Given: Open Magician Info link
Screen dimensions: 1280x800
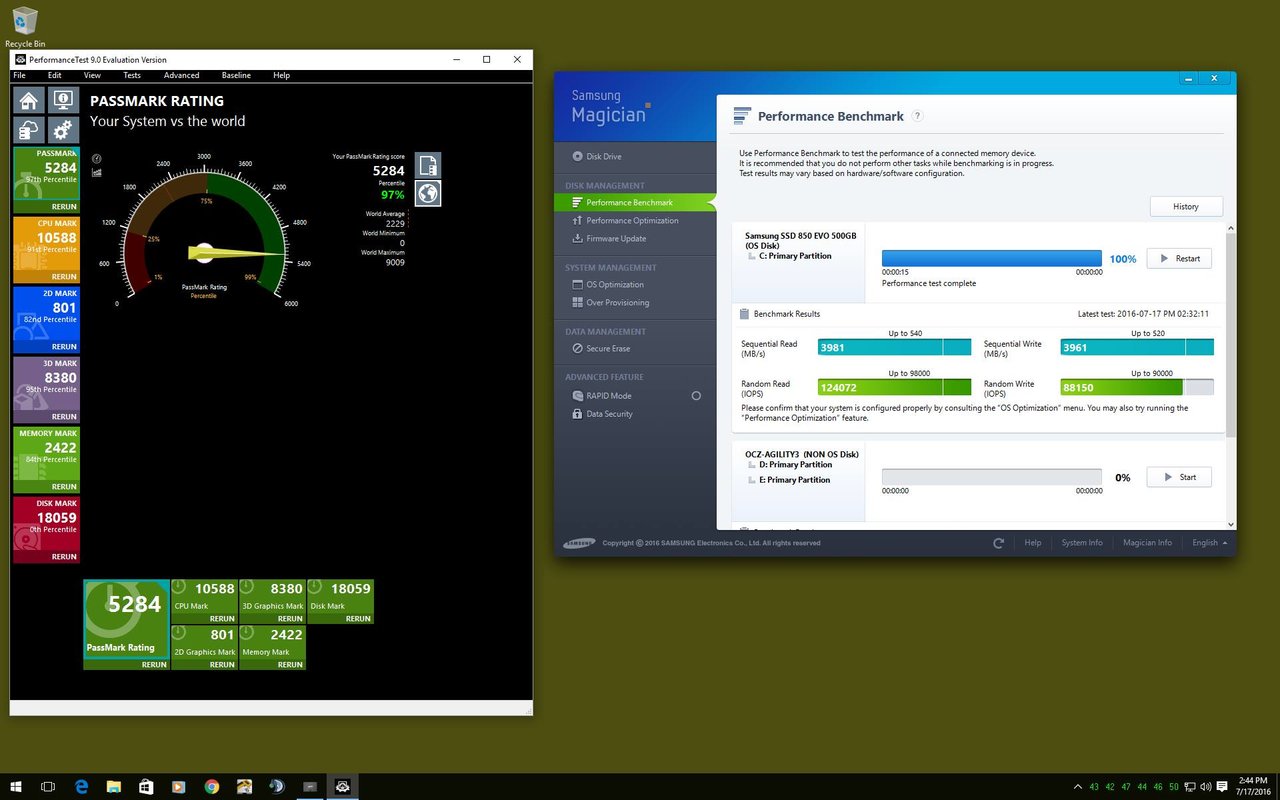Looking at the screenshot, I should coord(1147,543).
